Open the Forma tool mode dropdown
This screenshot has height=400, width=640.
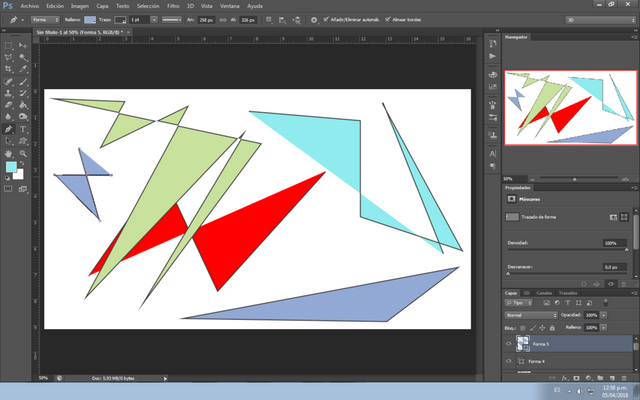point(45,20)
